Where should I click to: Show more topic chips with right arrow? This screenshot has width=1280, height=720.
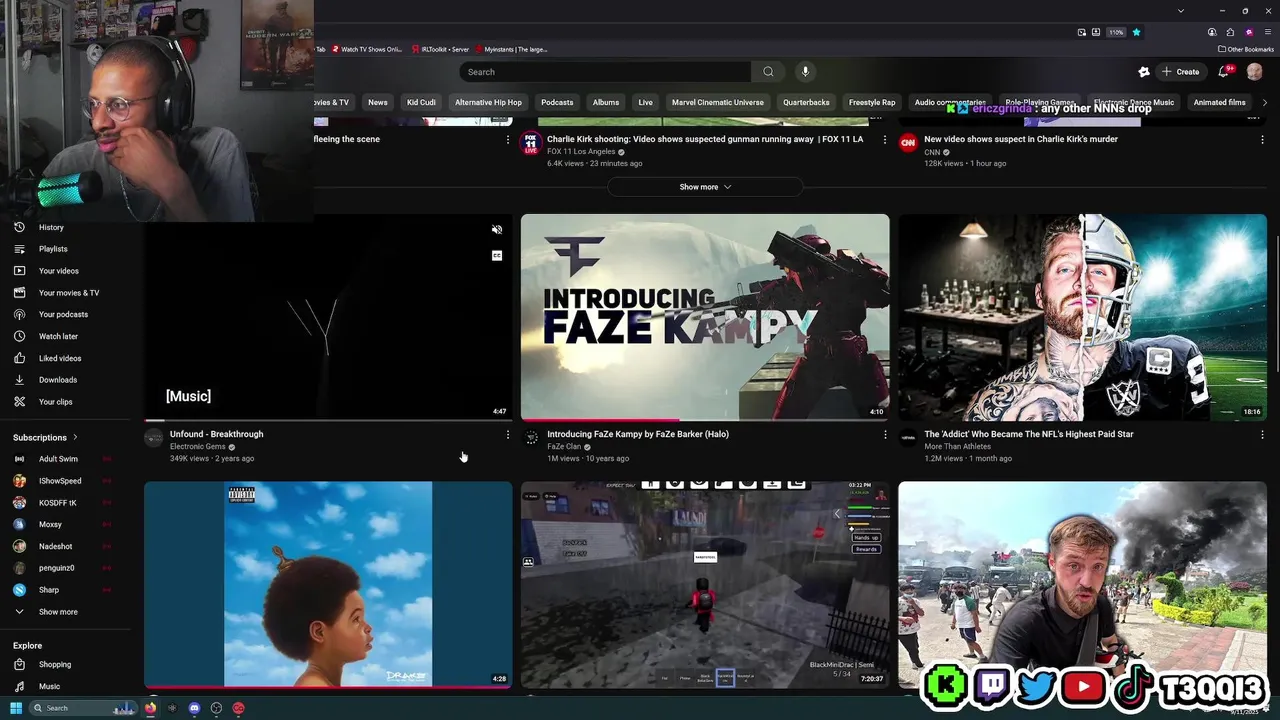(1264, 102)
